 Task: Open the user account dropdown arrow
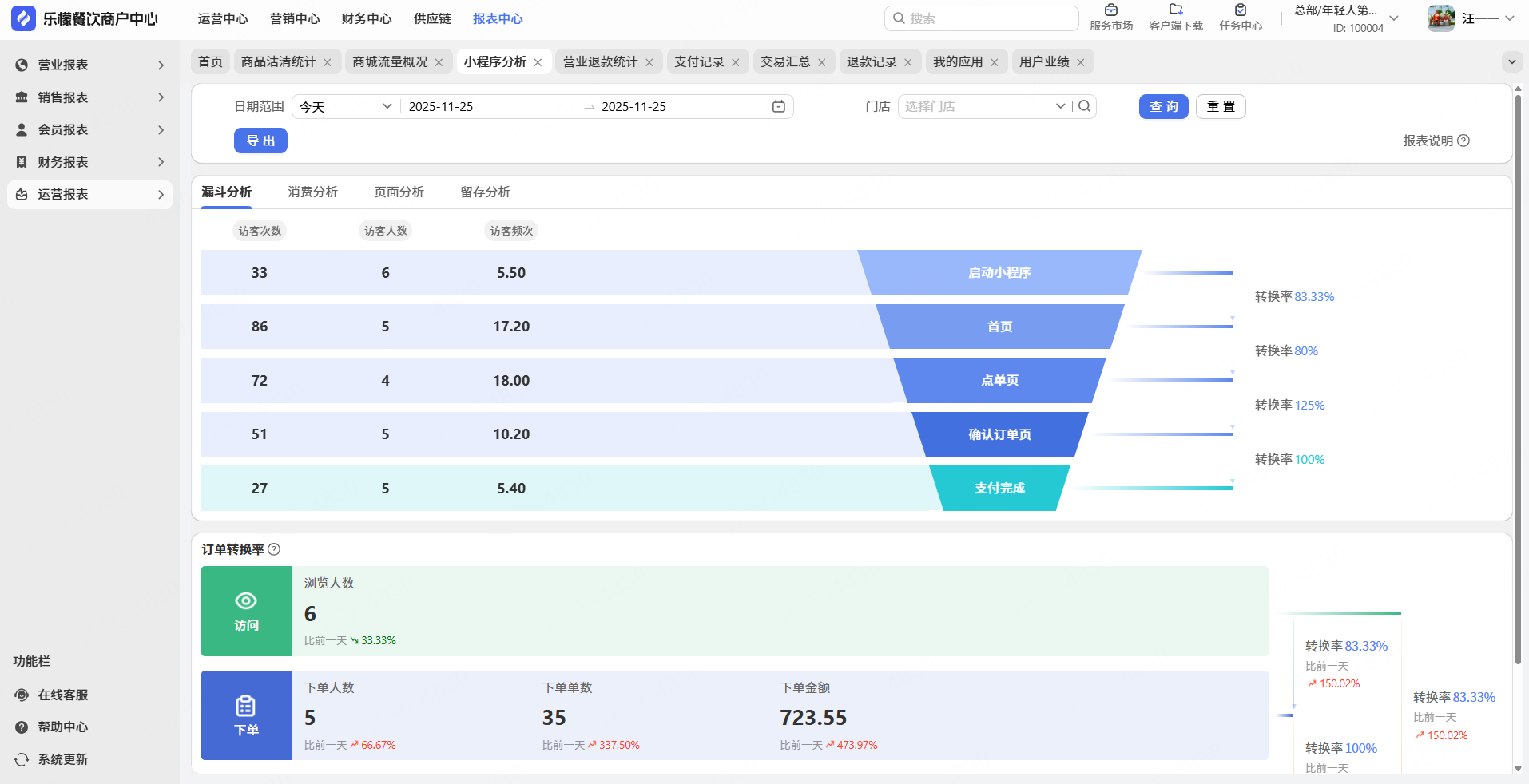coord(1510,18)
